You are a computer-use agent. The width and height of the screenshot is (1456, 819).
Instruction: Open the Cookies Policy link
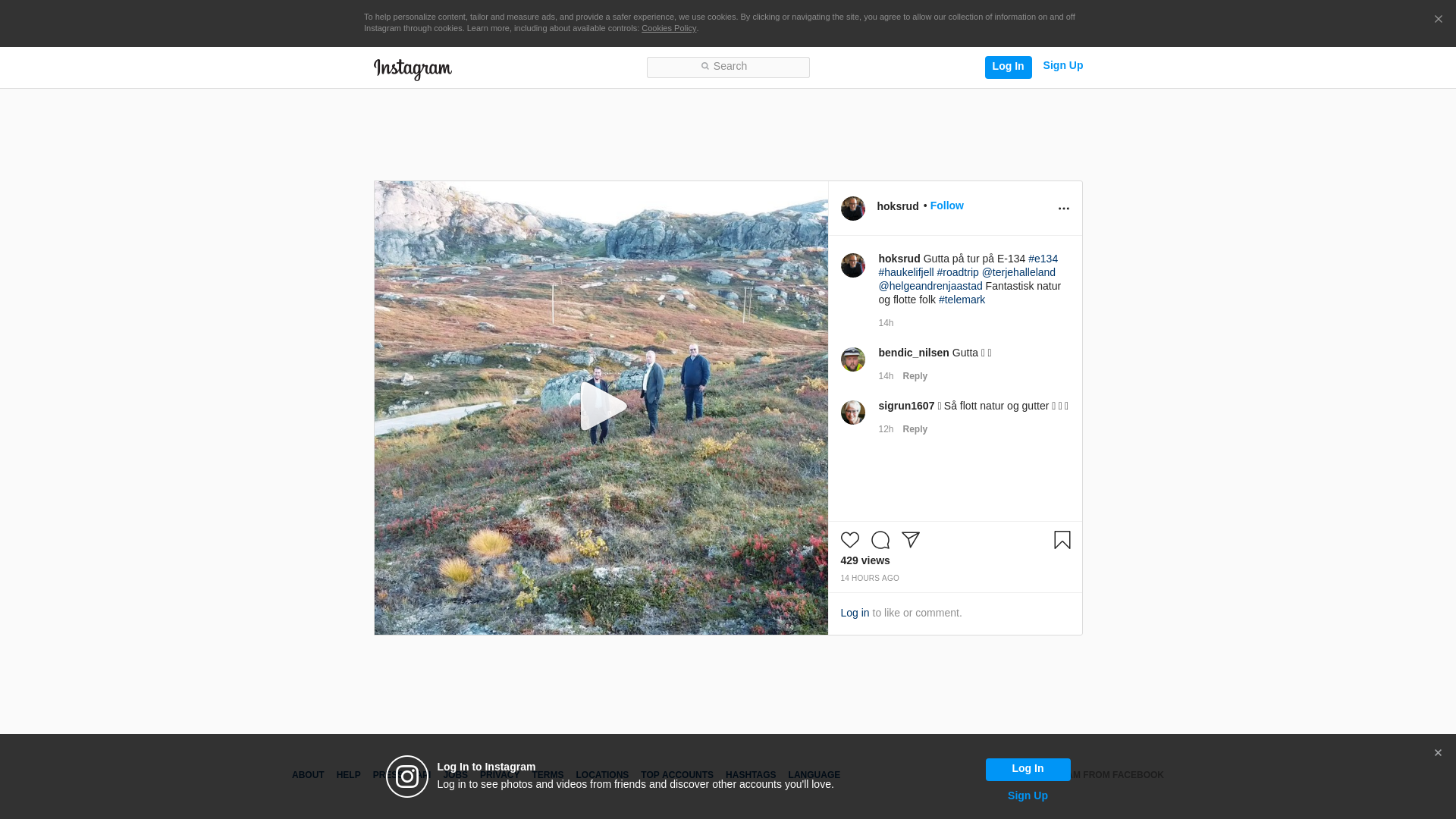(x=668, y=28)
